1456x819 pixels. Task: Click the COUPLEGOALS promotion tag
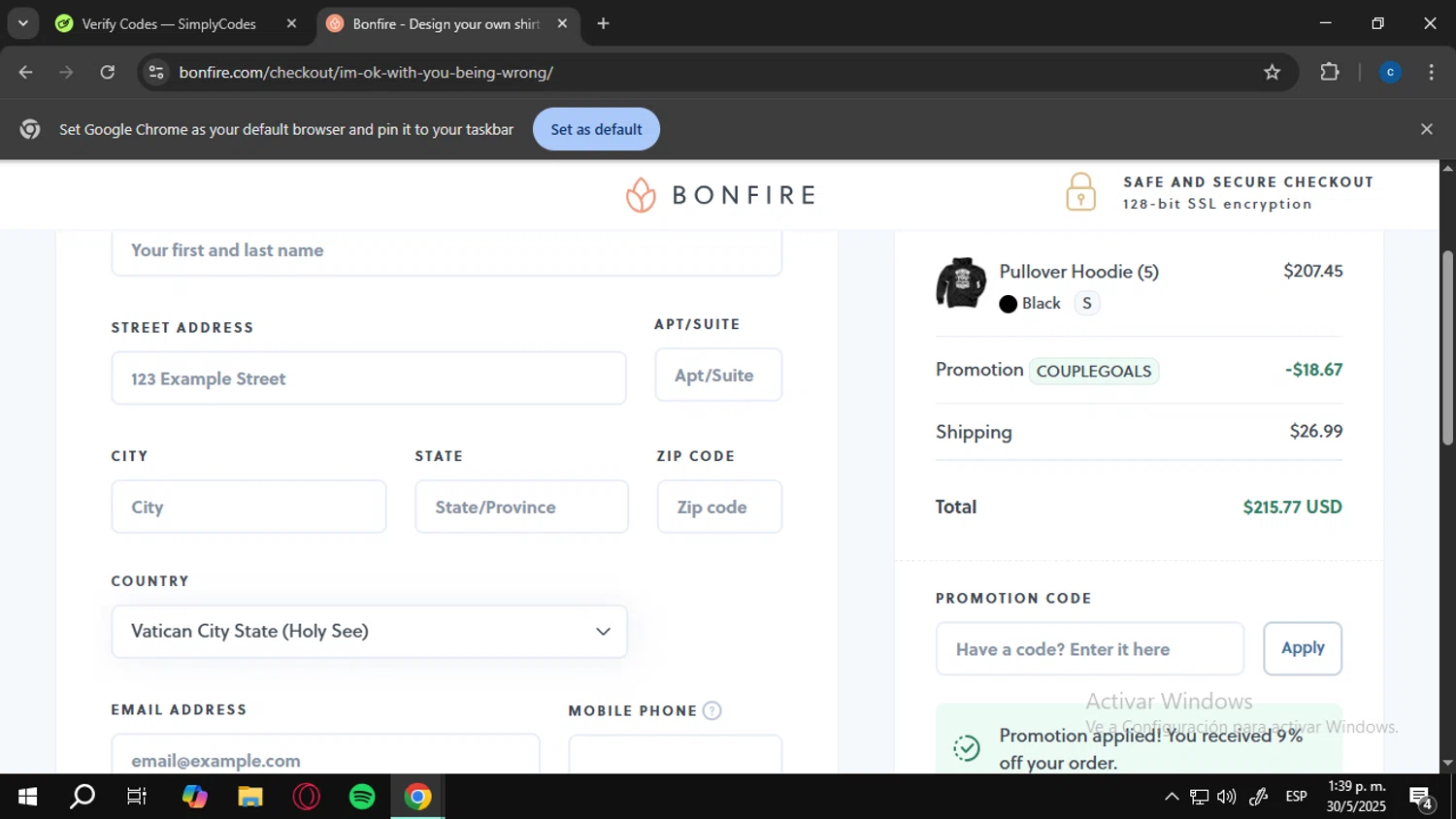(1094, 371)
